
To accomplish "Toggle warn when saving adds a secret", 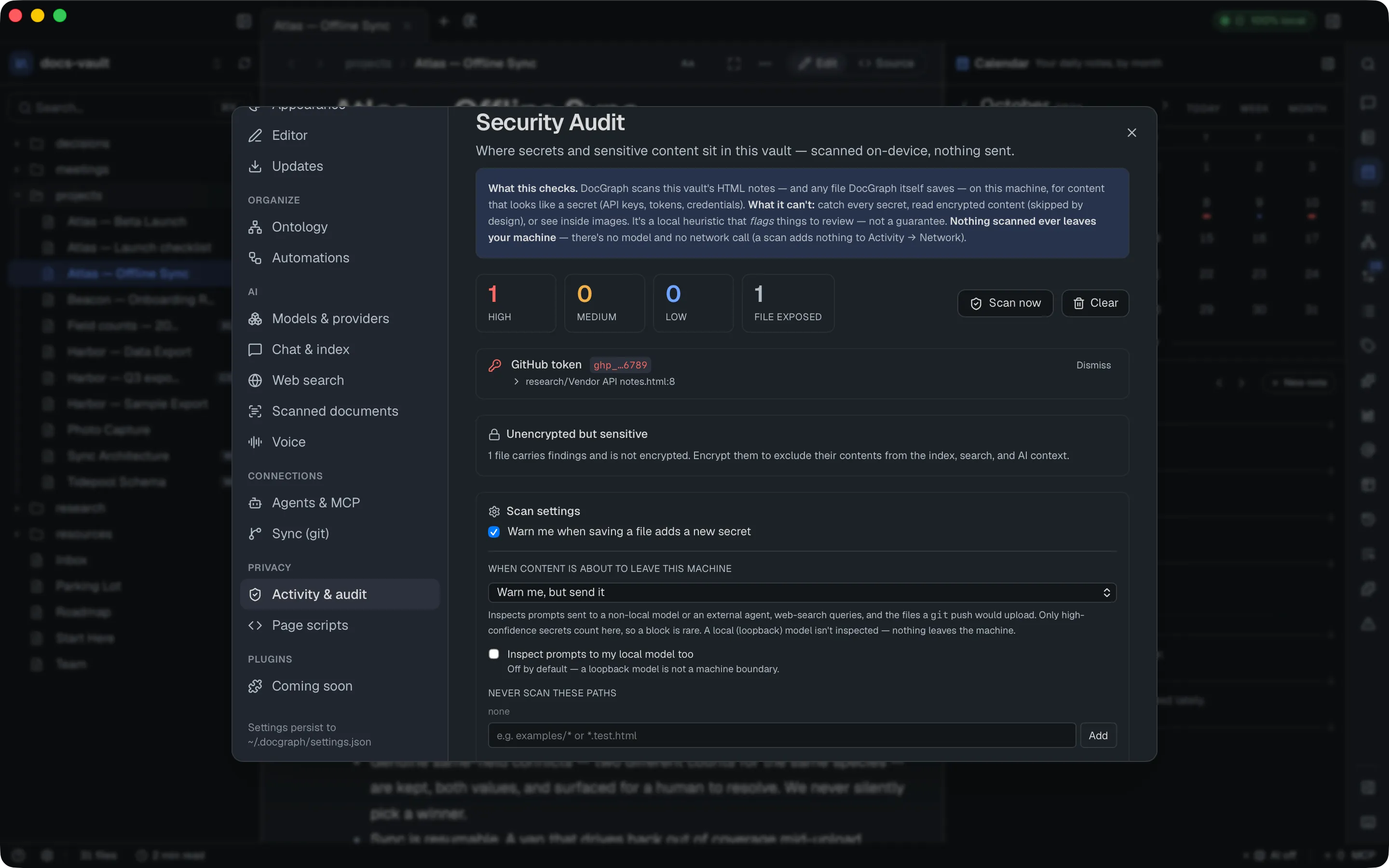I will (x=493, y=532).
